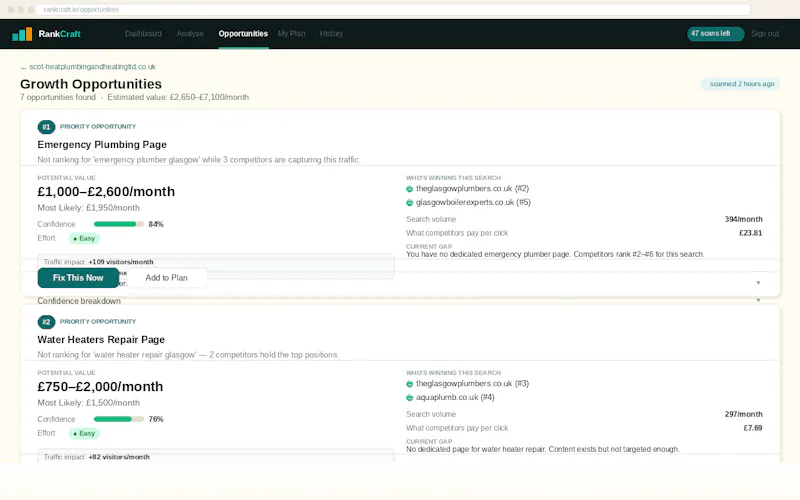The height and width of the screenshot is (500, 800).
Task: Click the green dot beside glasgowboilerexperts.co.uk
Action: pos(409,203)
